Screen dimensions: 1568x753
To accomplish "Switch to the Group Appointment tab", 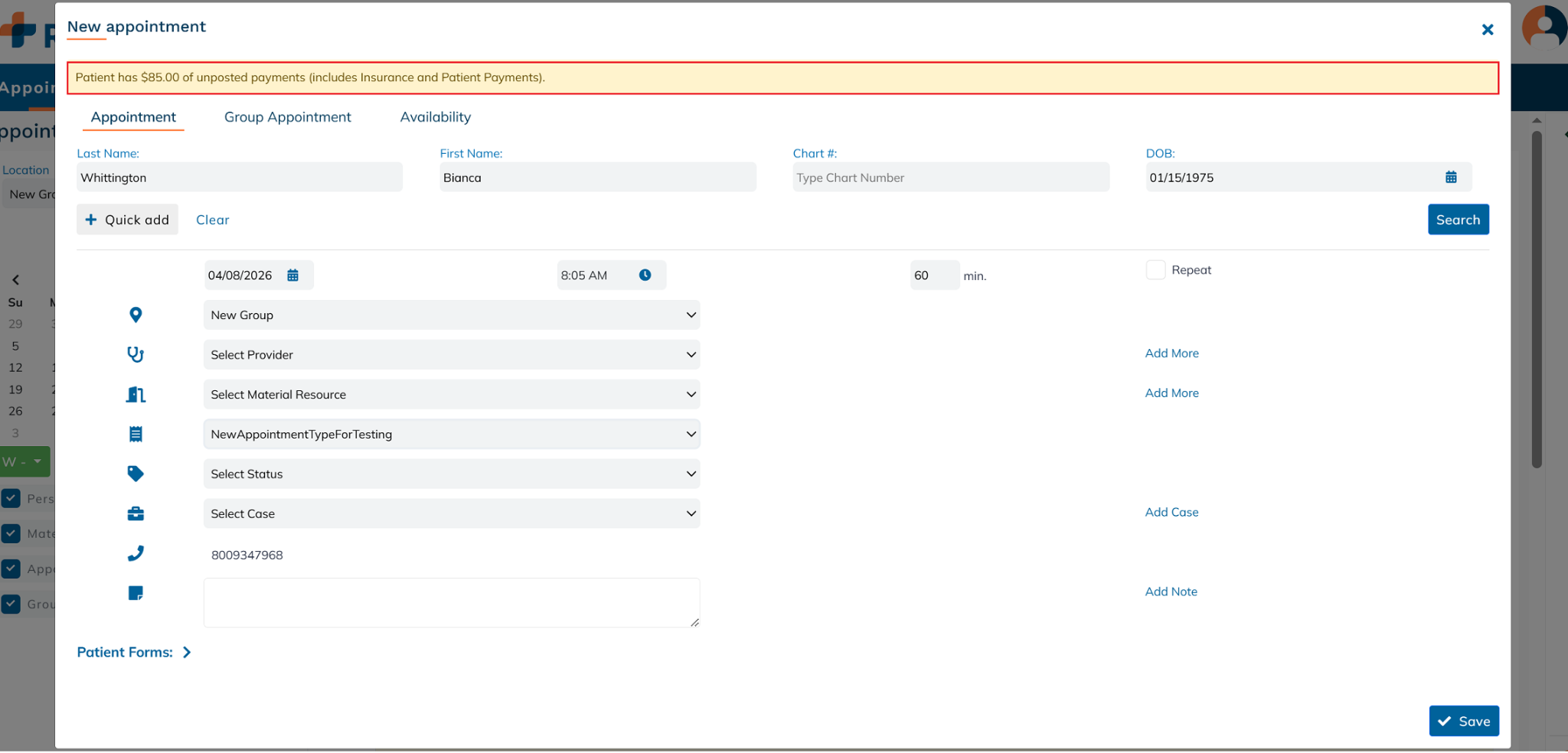I will point(287,117).
